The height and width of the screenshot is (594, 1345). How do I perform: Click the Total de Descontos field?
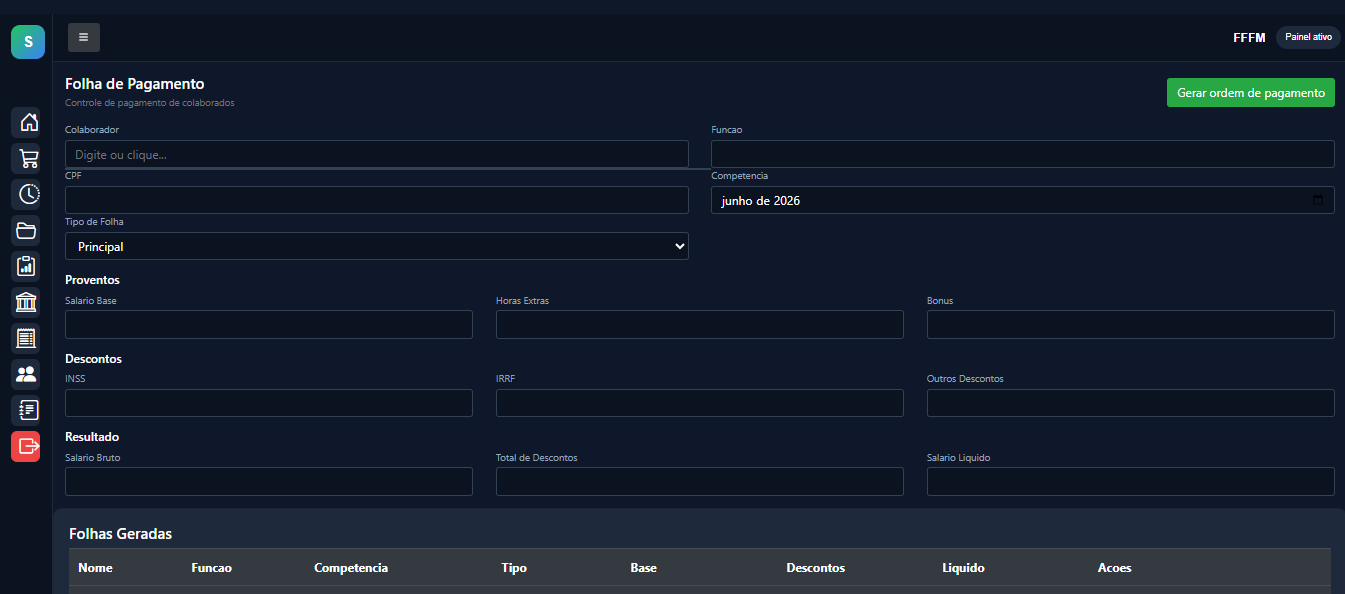click(700, 481)
